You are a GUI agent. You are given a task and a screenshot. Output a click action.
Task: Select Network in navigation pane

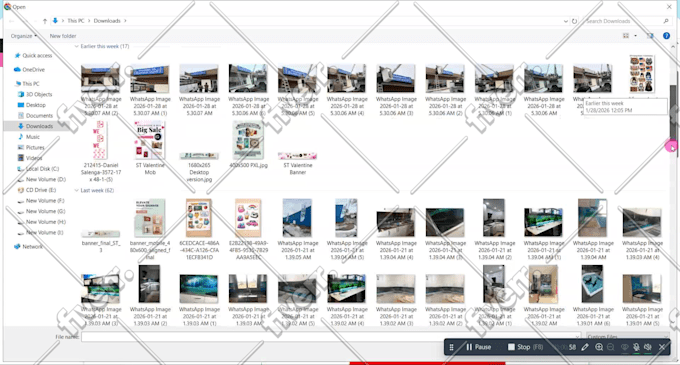pyautogui.click(x=29, y=247)
